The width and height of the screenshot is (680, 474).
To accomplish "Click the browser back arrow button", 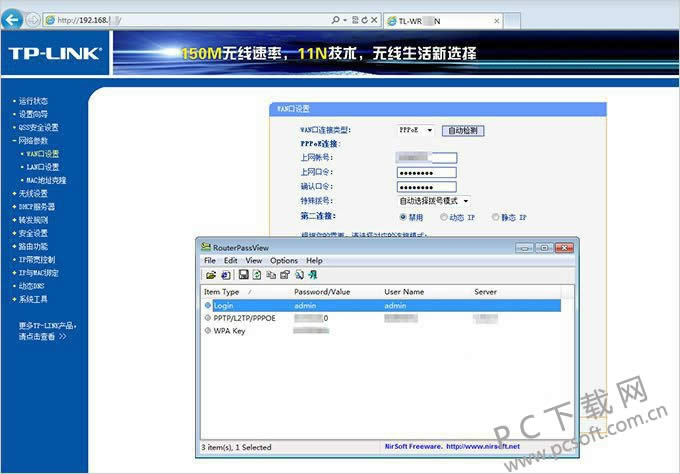I will coord(12,20).
